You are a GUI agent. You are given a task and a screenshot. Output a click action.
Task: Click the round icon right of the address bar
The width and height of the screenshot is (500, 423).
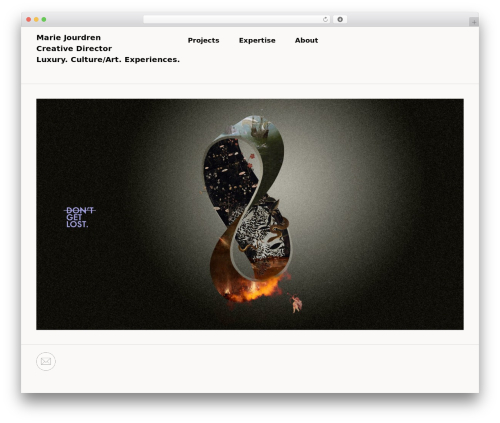[x=340, y=19]
